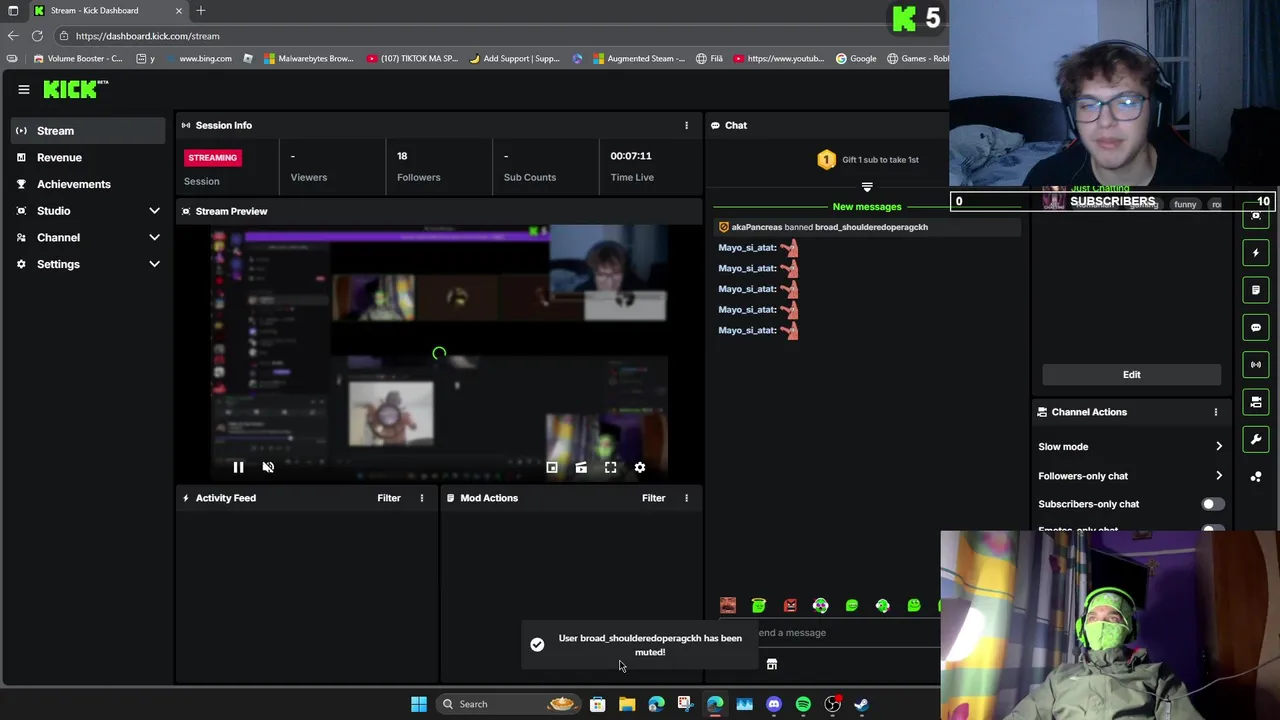Viewport: 1280px width, 720px height.
Task: Click the chat bubble icon in right sidebar
Action: coord(1256,327)
